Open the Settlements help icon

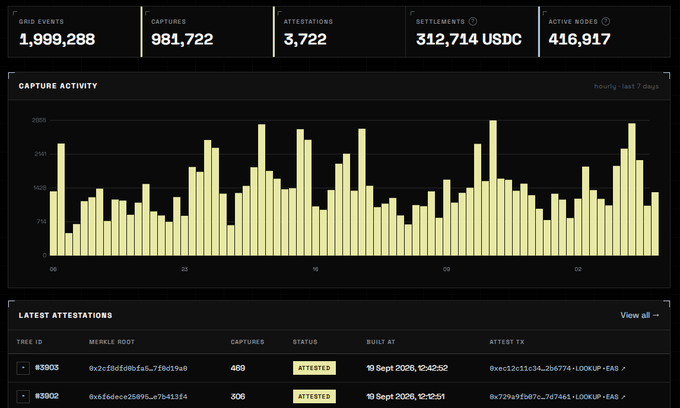coord(473,21)
